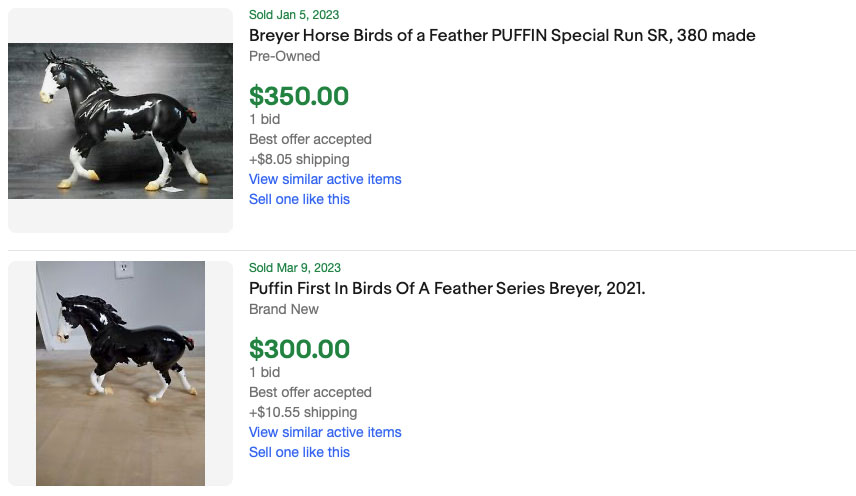The image size is (856, 496).
Task: Open 'Breyer Horse Birds of a Feather PUFFIN' title
Action: (502, 36)
